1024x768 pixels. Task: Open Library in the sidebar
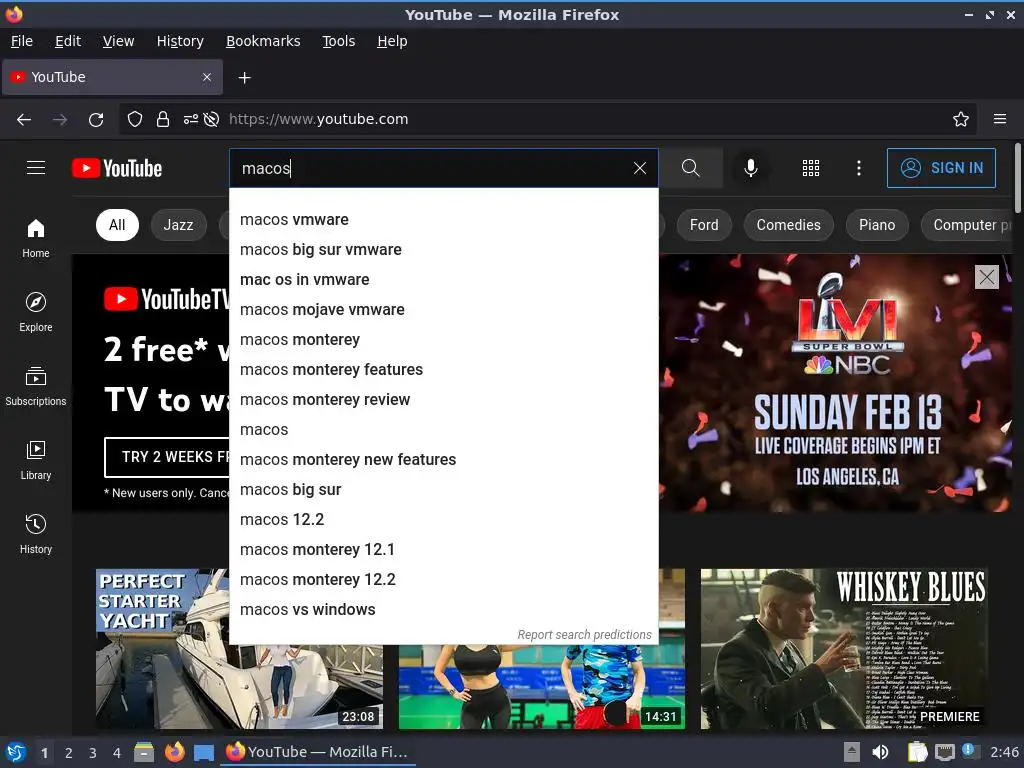click(x=36, y=460)
